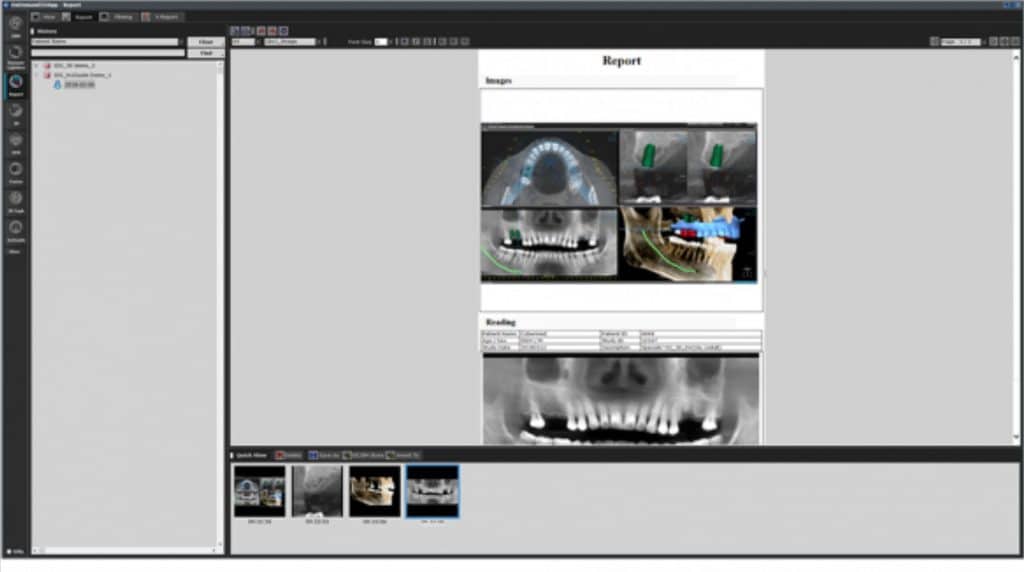Click the red PDF export toolbar icon

[x=260, y=31]
